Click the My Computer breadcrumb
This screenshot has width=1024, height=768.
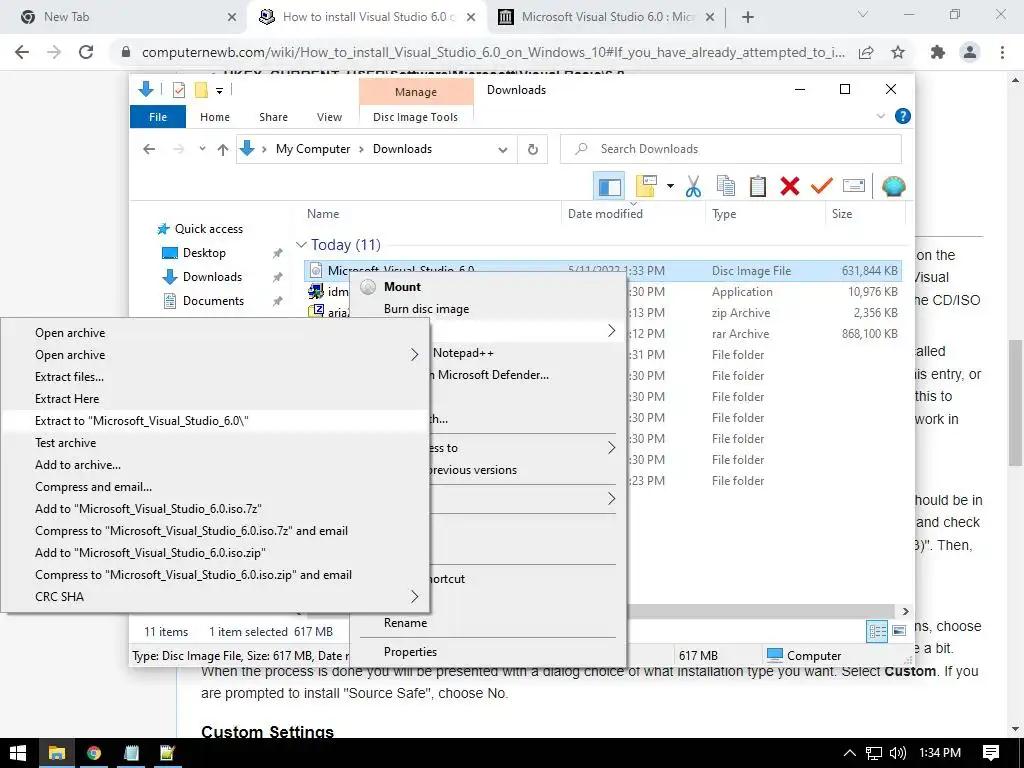pos(313,149)
